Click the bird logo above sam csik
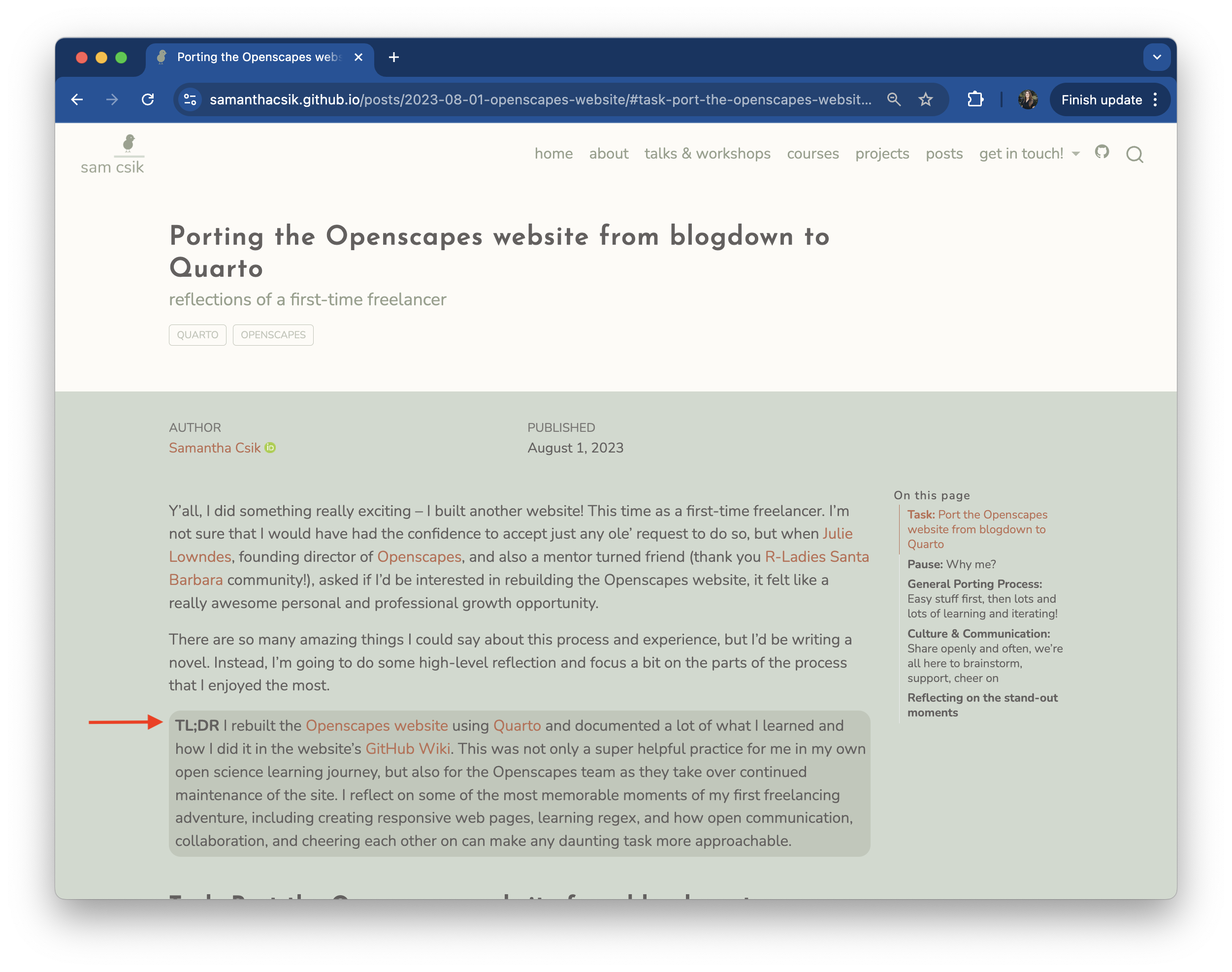 tap(129, 143)
